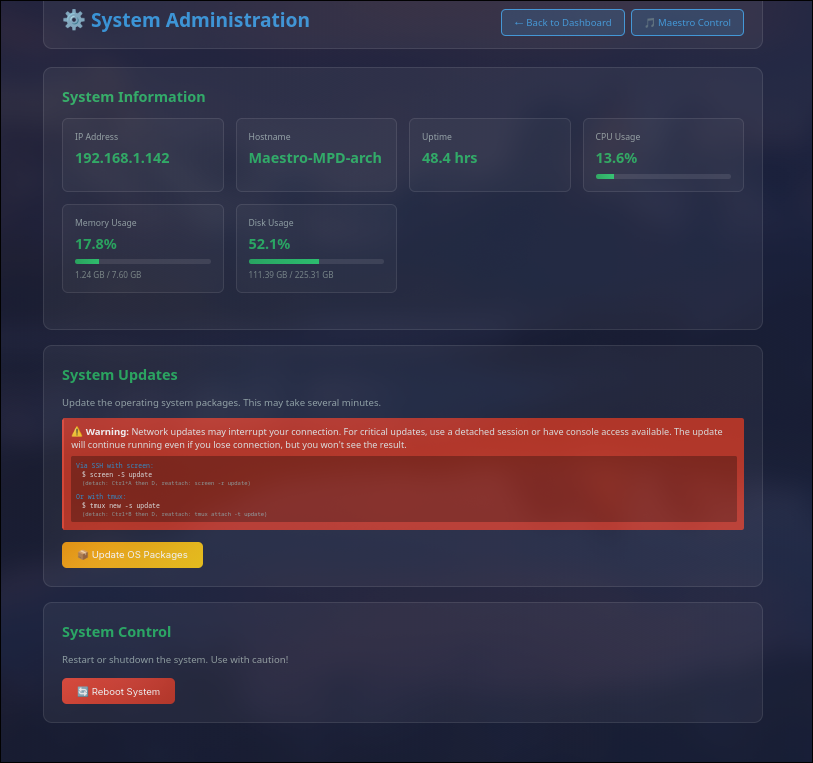Click the gear icon beside System Administration
Viewport: 813px width, 763px height.
73,20
